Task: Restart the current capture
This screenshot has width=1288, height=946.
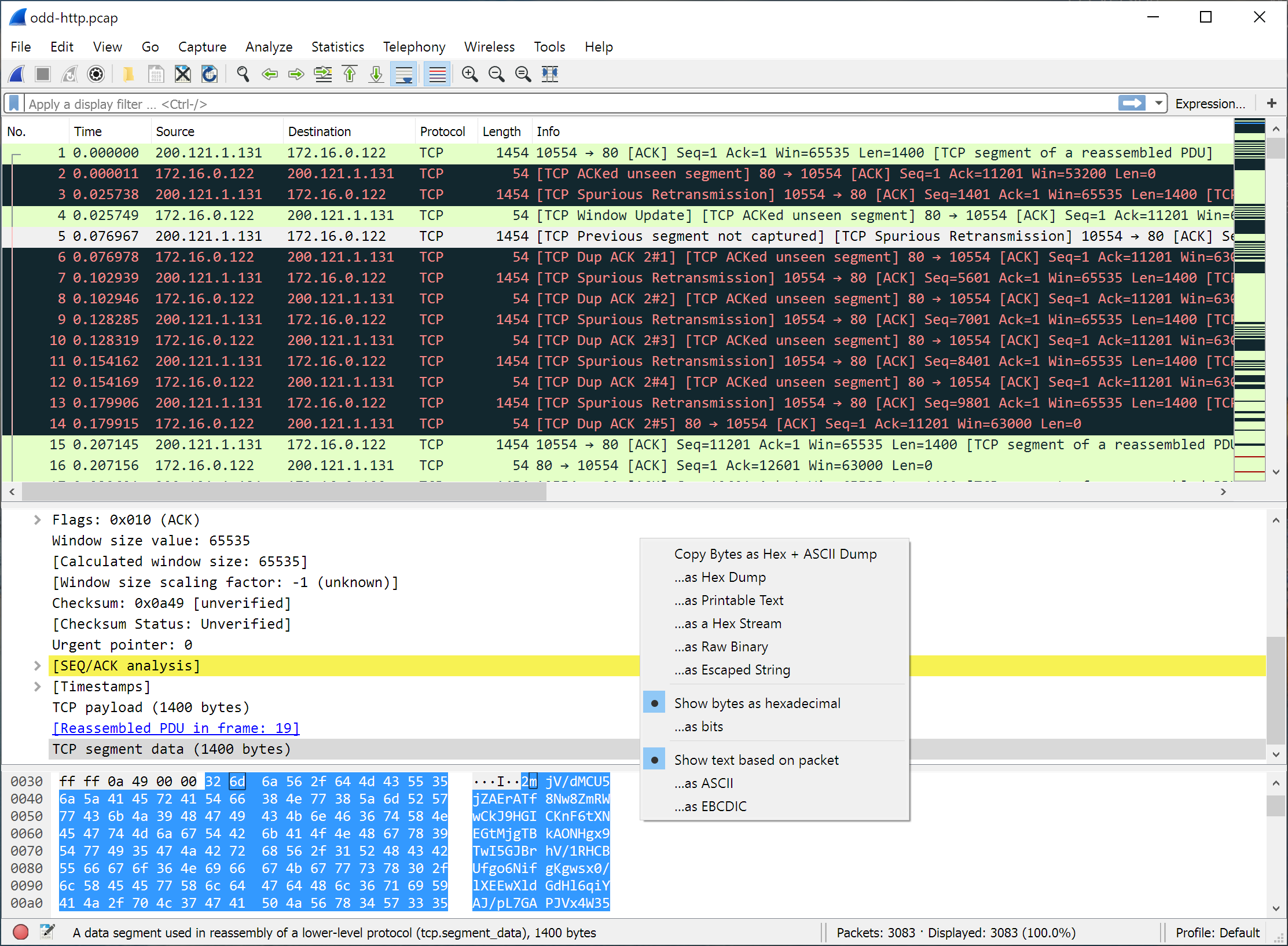Action: (69, 74)
